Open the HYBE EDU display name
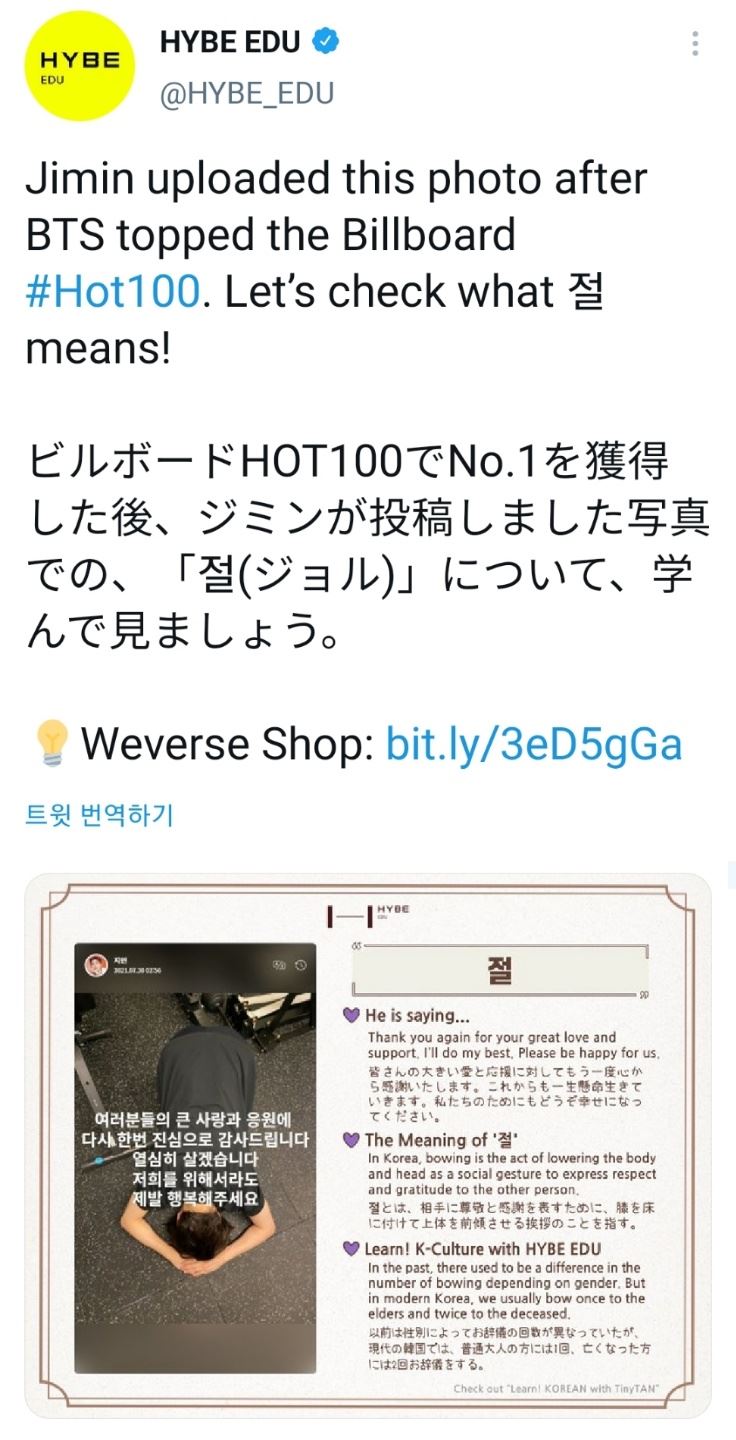Screen dimensions: 736x1440 (x=230, y=43)
